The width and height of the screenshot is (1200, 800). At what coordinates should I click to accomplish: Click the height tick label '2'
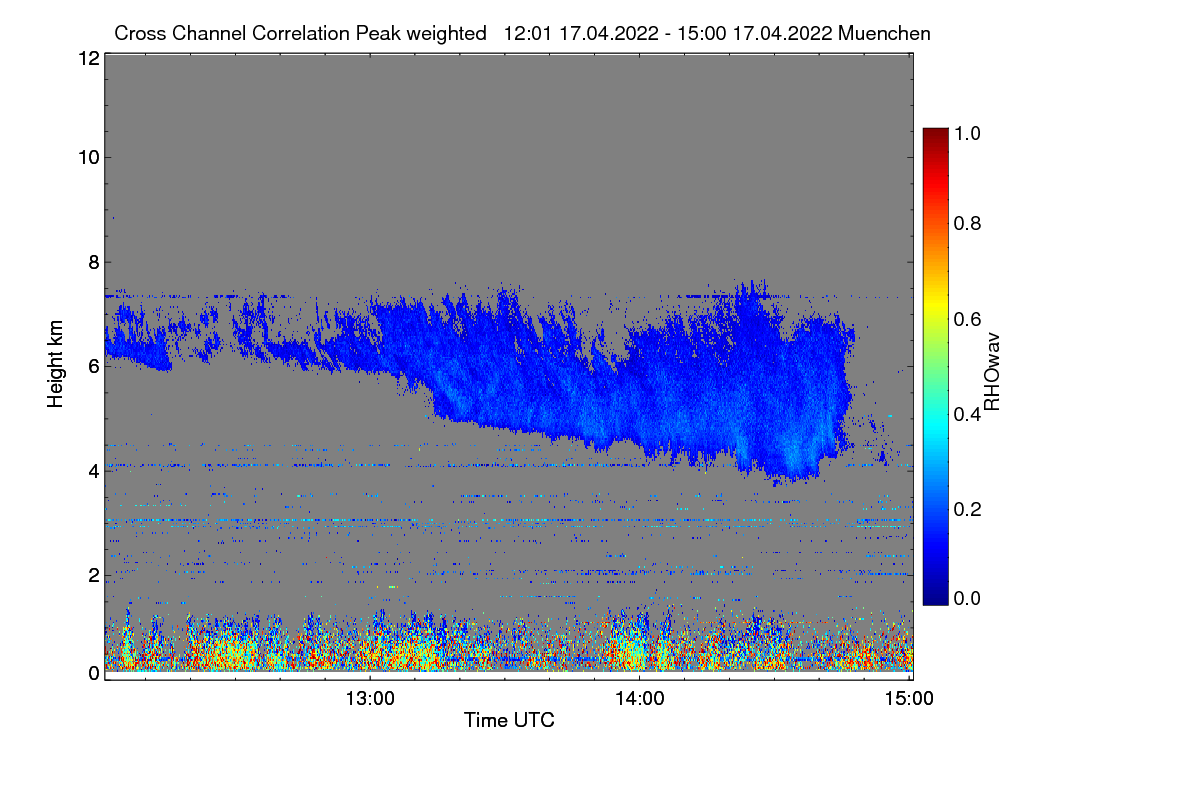click(93, 575)
